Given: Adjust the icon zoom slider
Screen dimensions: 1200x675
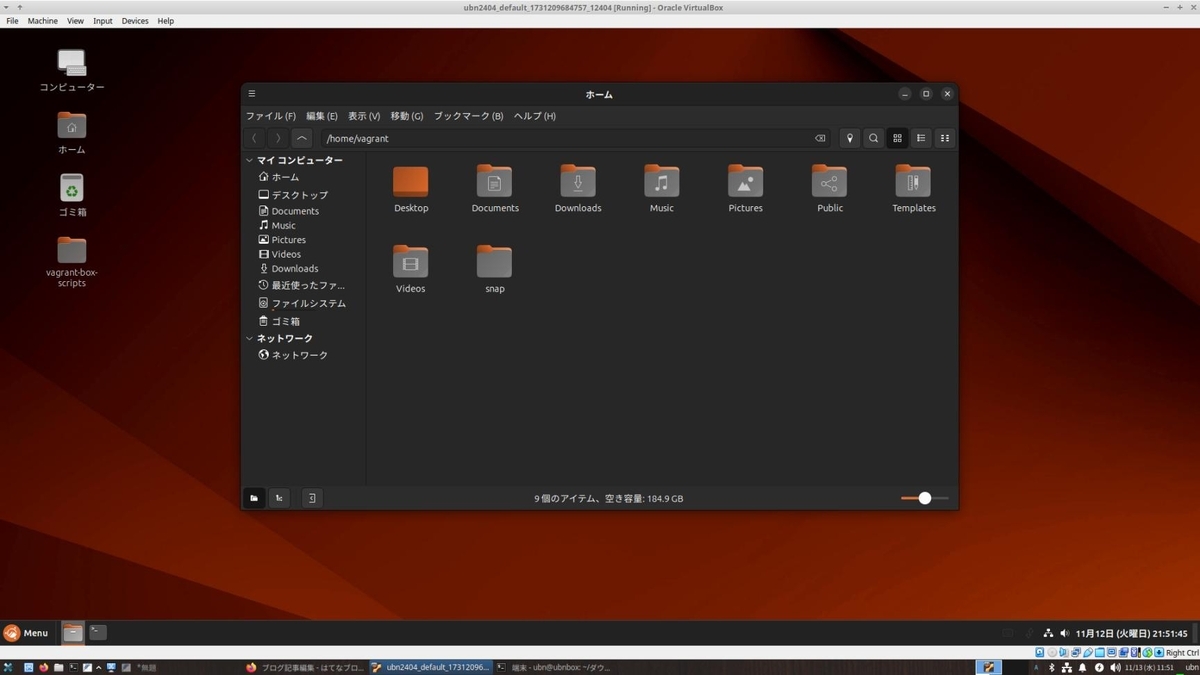Looking at the screenshot, I should click(x=924, y=498).
